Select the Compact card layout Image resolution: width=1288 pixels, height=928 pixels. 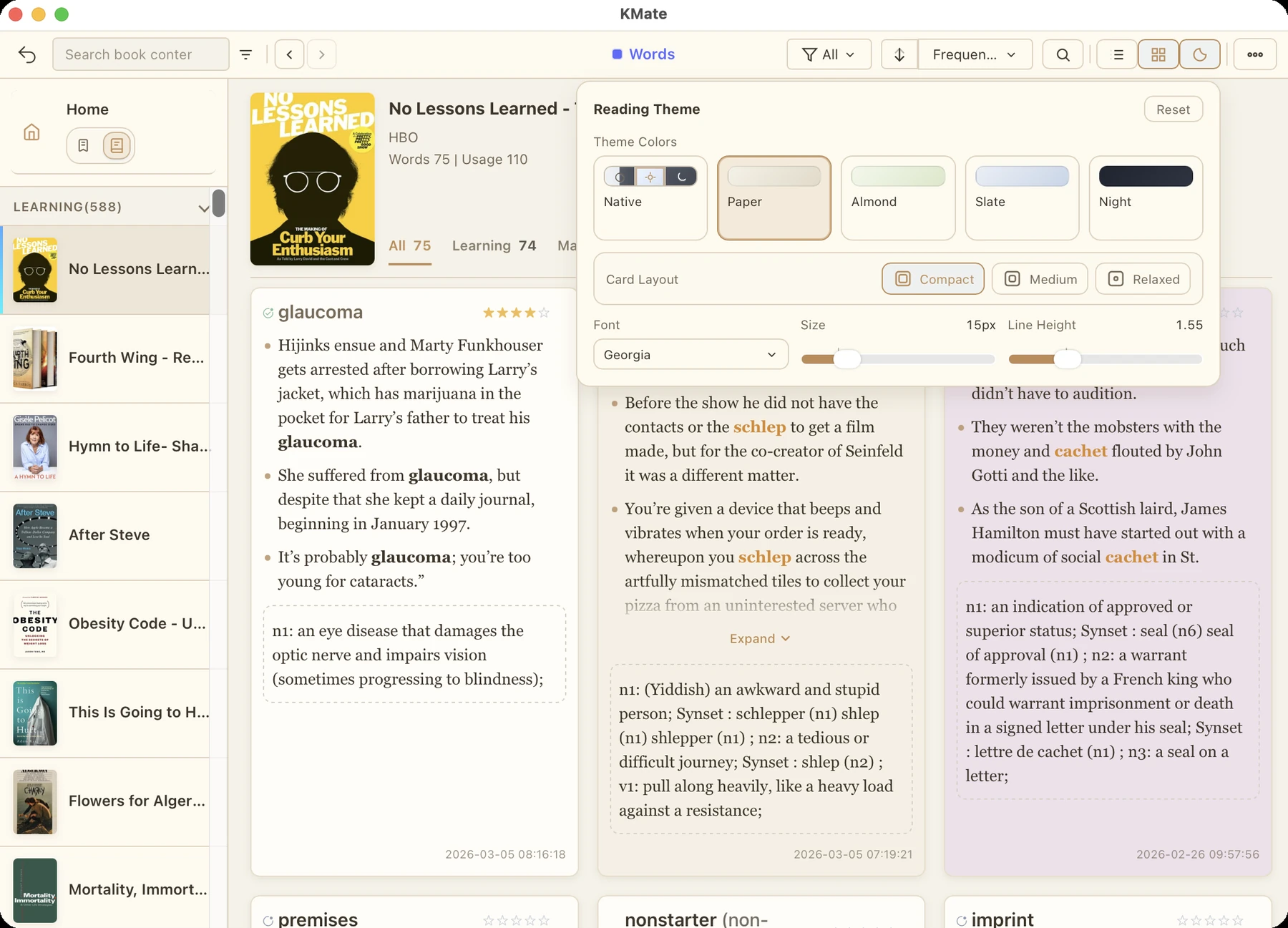(x=933, y=279)
